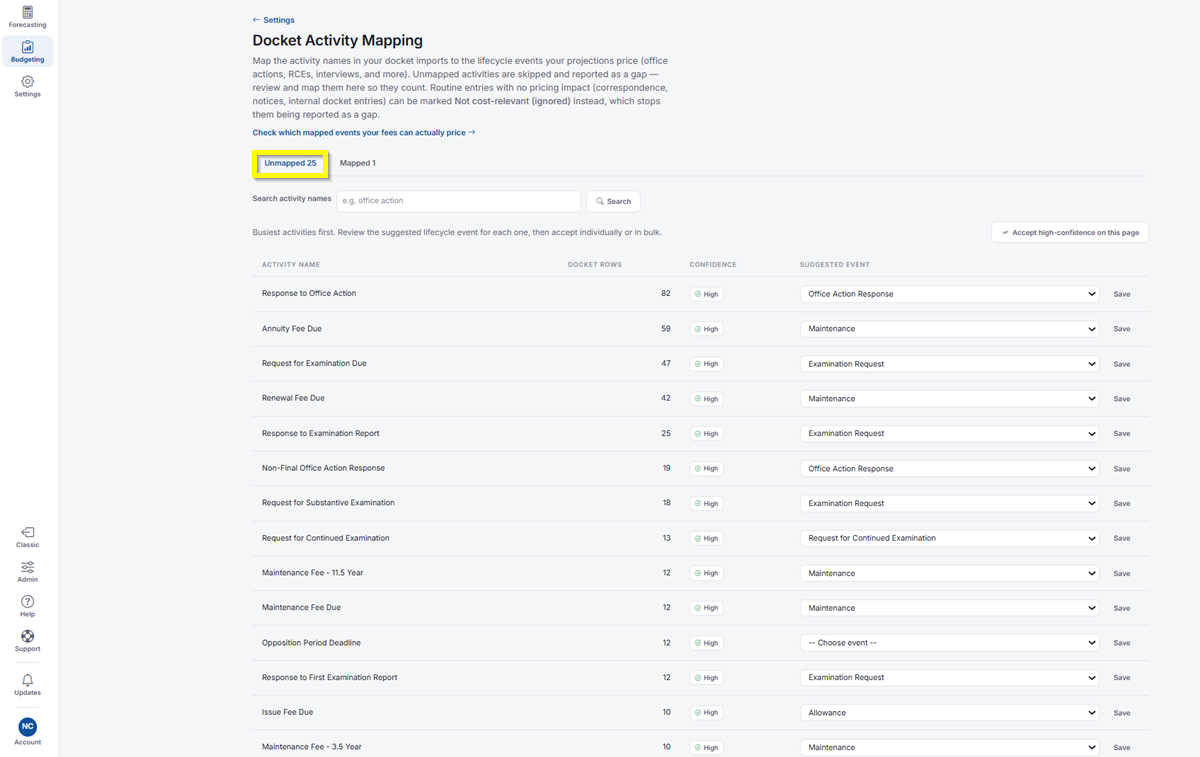
Task: Save the Response to Office Action mapping
Action: pos(1122,294)
